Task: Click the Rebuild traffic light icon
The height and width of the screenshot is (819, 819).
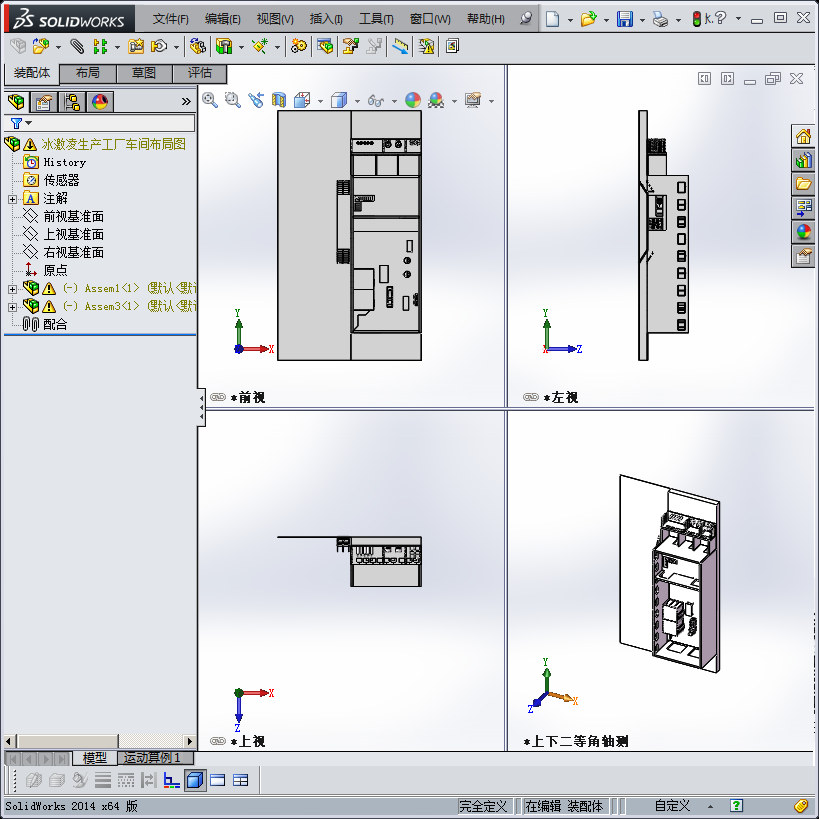Action: pyautogui.click(x=696, y=19)
